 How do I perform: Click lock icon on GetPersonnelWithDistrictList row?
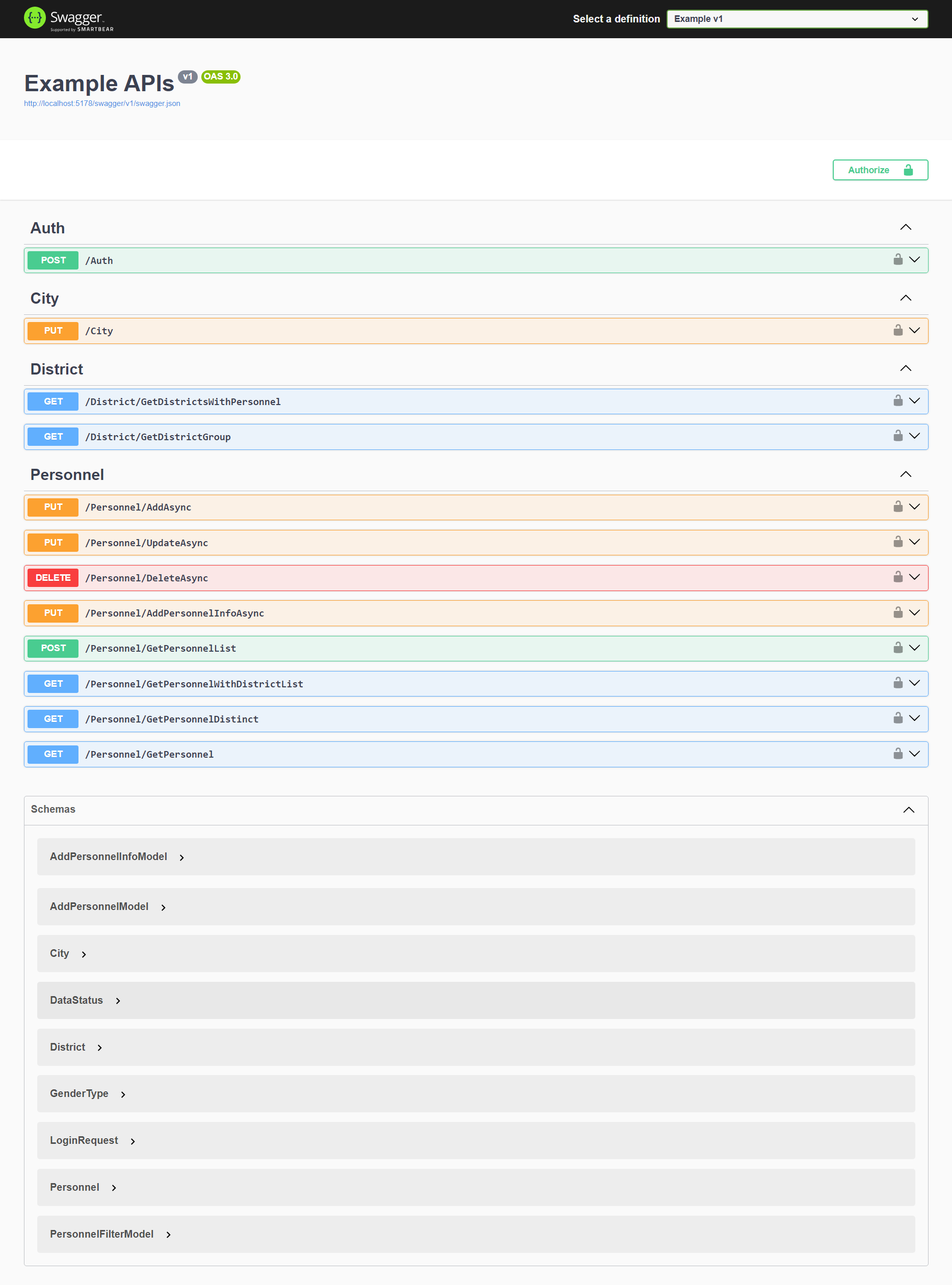point(898,683)
